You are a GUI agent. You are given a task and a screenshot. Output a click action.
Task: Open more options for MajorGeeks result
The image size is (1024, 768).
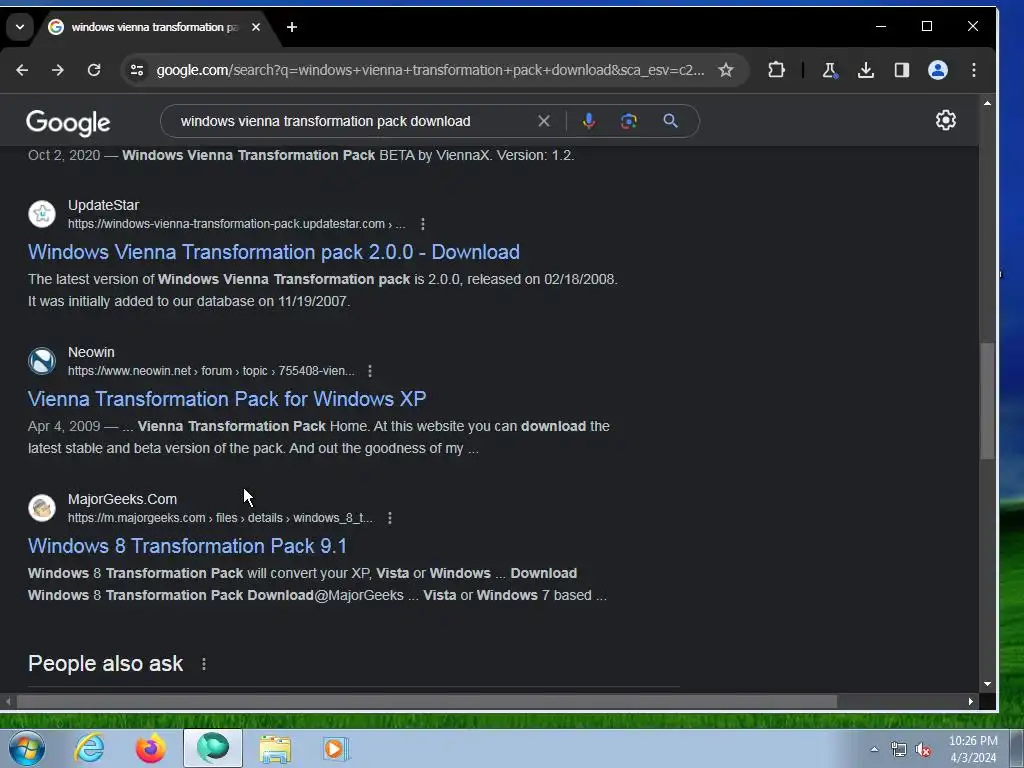(390, 518)
